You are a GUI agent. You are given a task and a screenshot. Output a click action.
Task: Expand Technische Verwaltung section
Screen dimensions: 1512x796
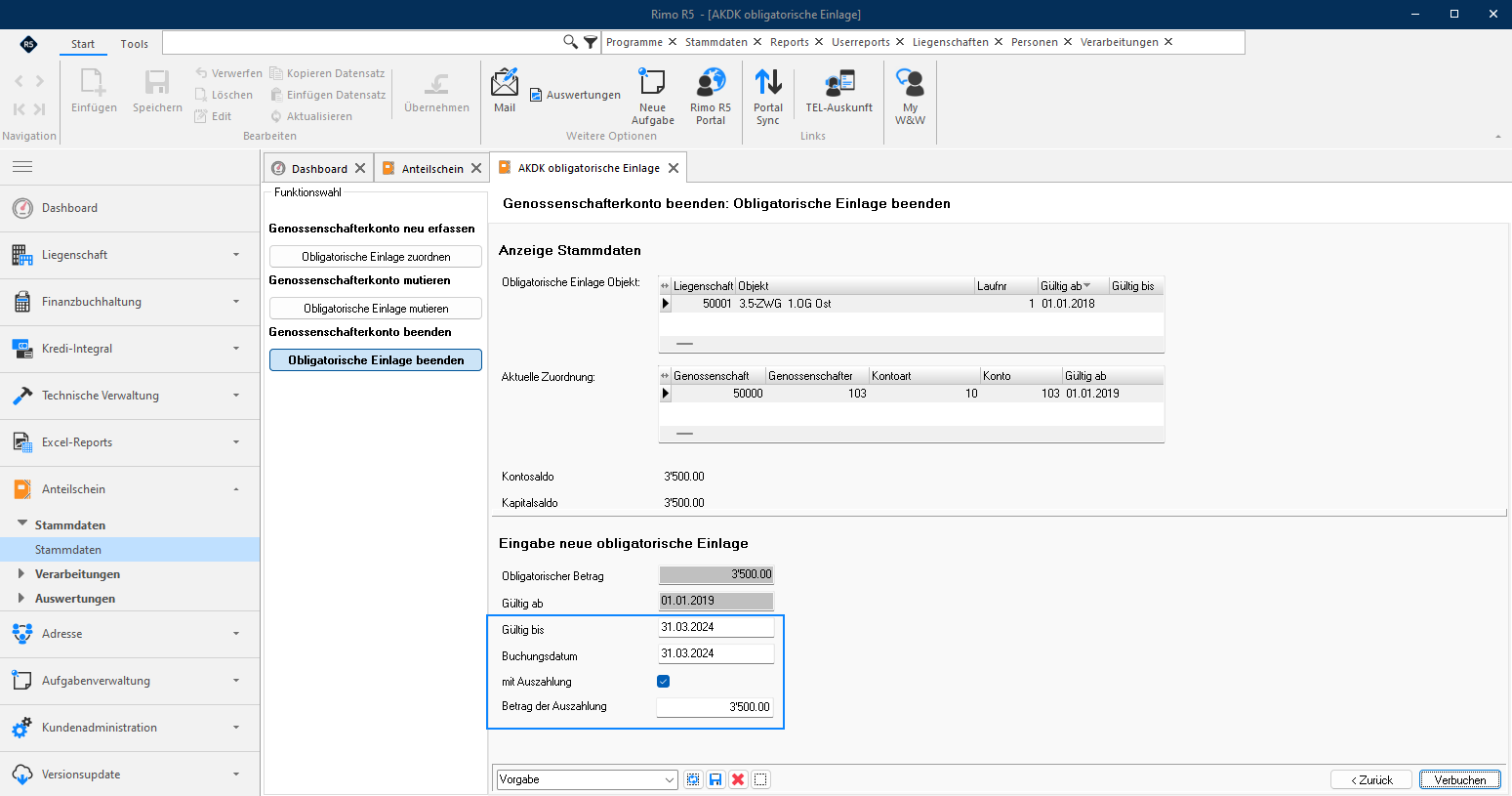130,396
